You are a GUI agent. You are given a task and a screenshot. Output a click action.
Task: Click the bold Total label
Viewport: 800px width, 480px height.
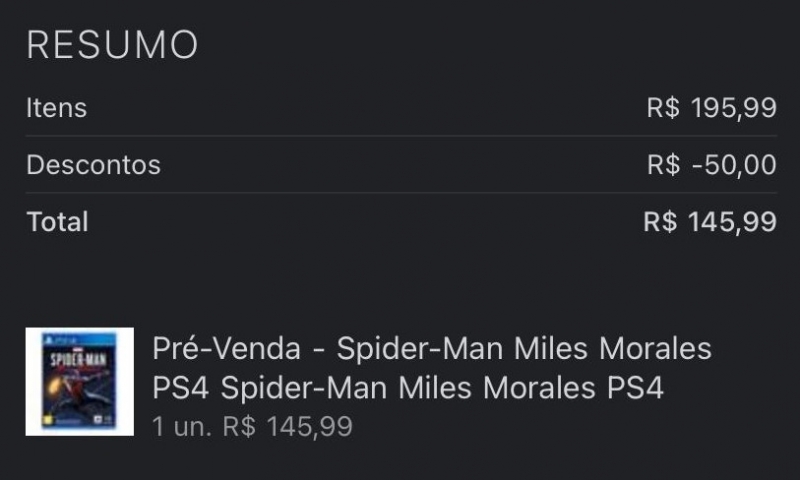(57, 222)
